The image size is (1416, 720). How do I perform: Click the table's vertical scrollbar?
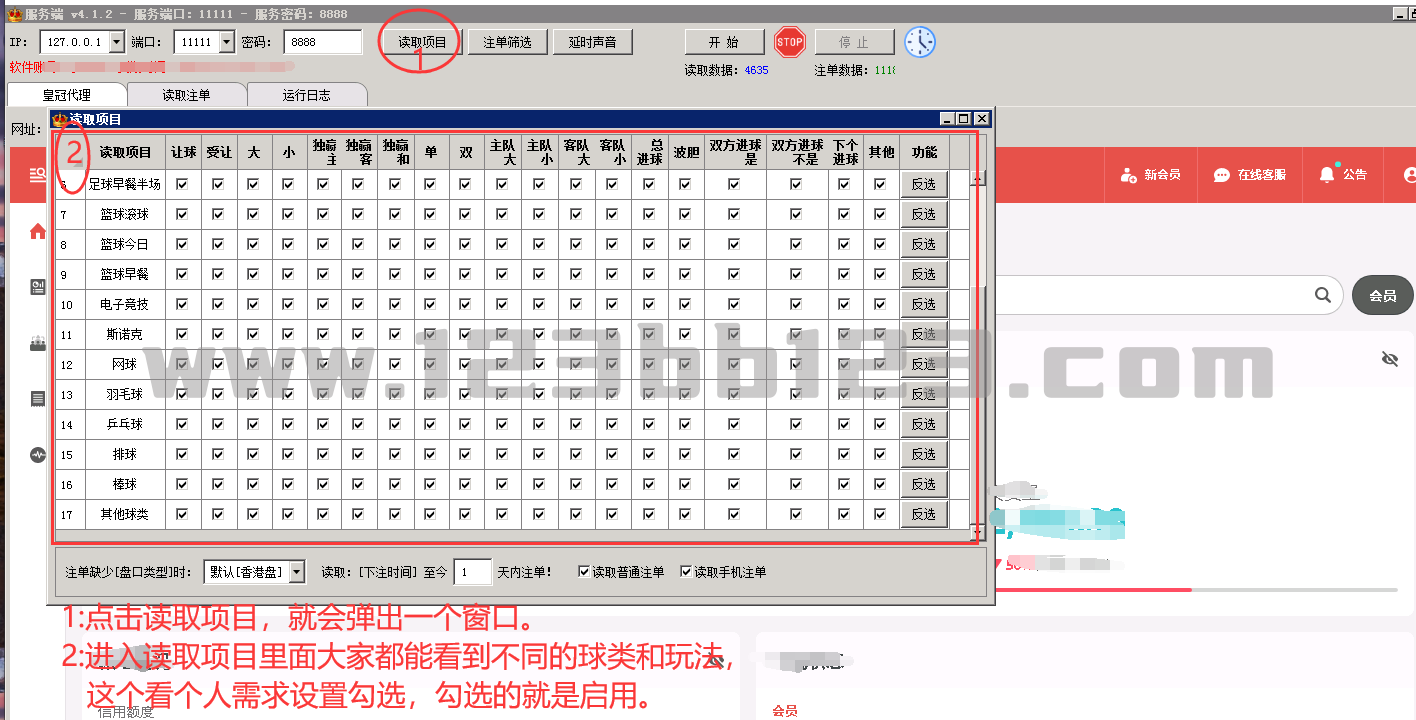click(x=980, y=350)
